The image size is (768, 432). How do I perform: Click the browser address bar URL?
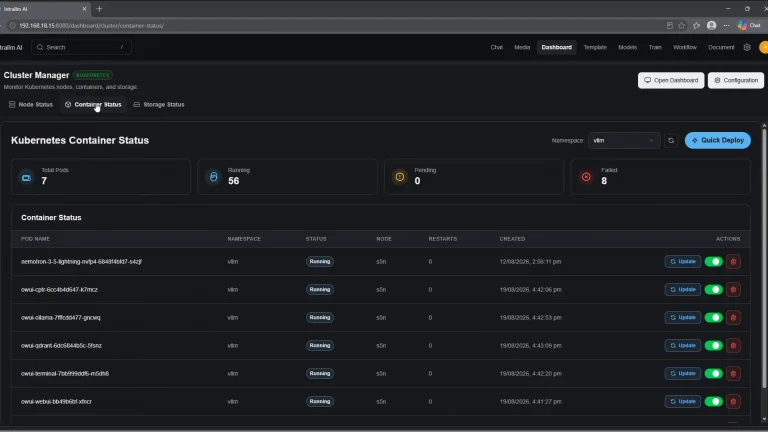pyautogui.click(x=92, y=25)
